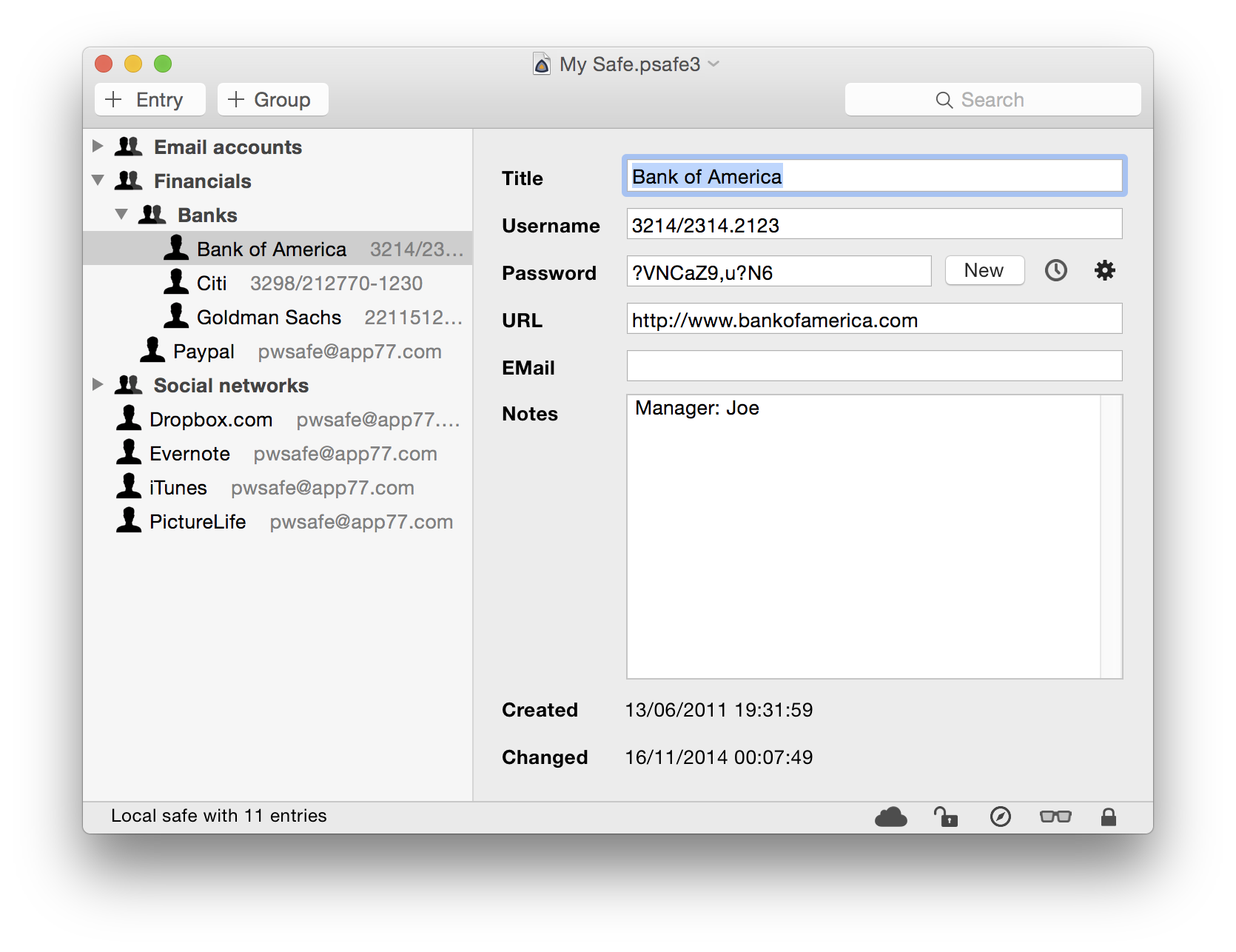Image resolution: width=1236 pixels, height=952 pixels.
Task: Click the empty EMail field
Action: point(874,366)
